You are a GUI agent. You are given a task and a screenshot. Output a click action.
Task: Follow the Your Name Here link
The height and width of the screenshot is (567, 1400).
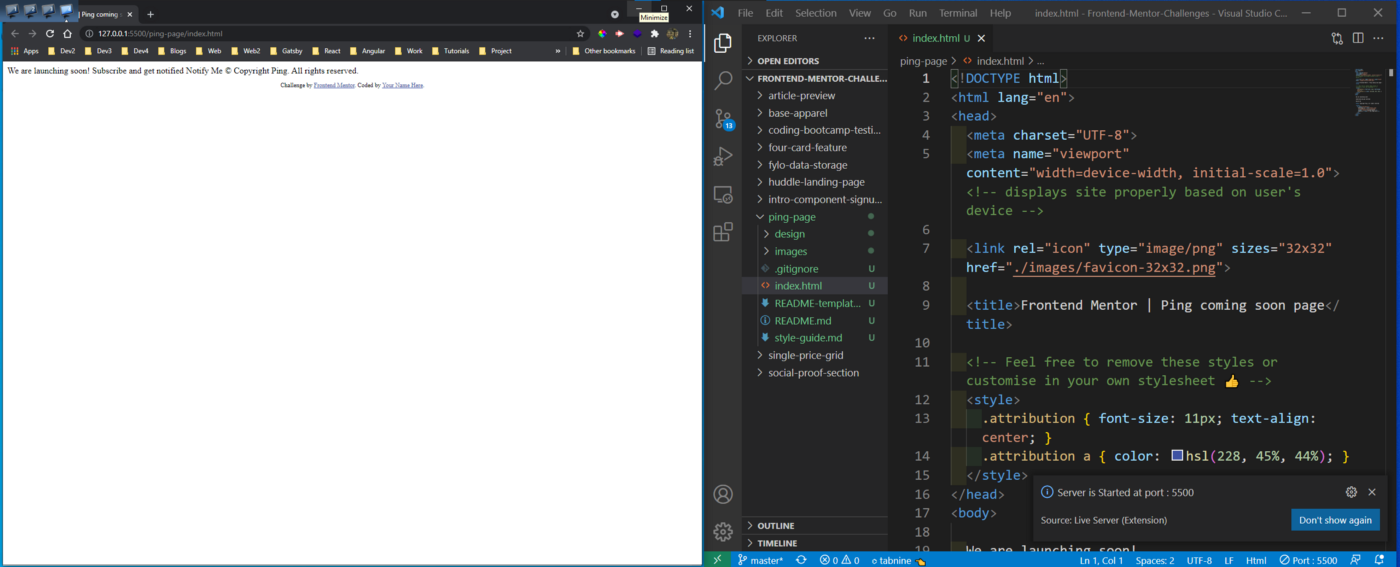click(x=402, y=86)
